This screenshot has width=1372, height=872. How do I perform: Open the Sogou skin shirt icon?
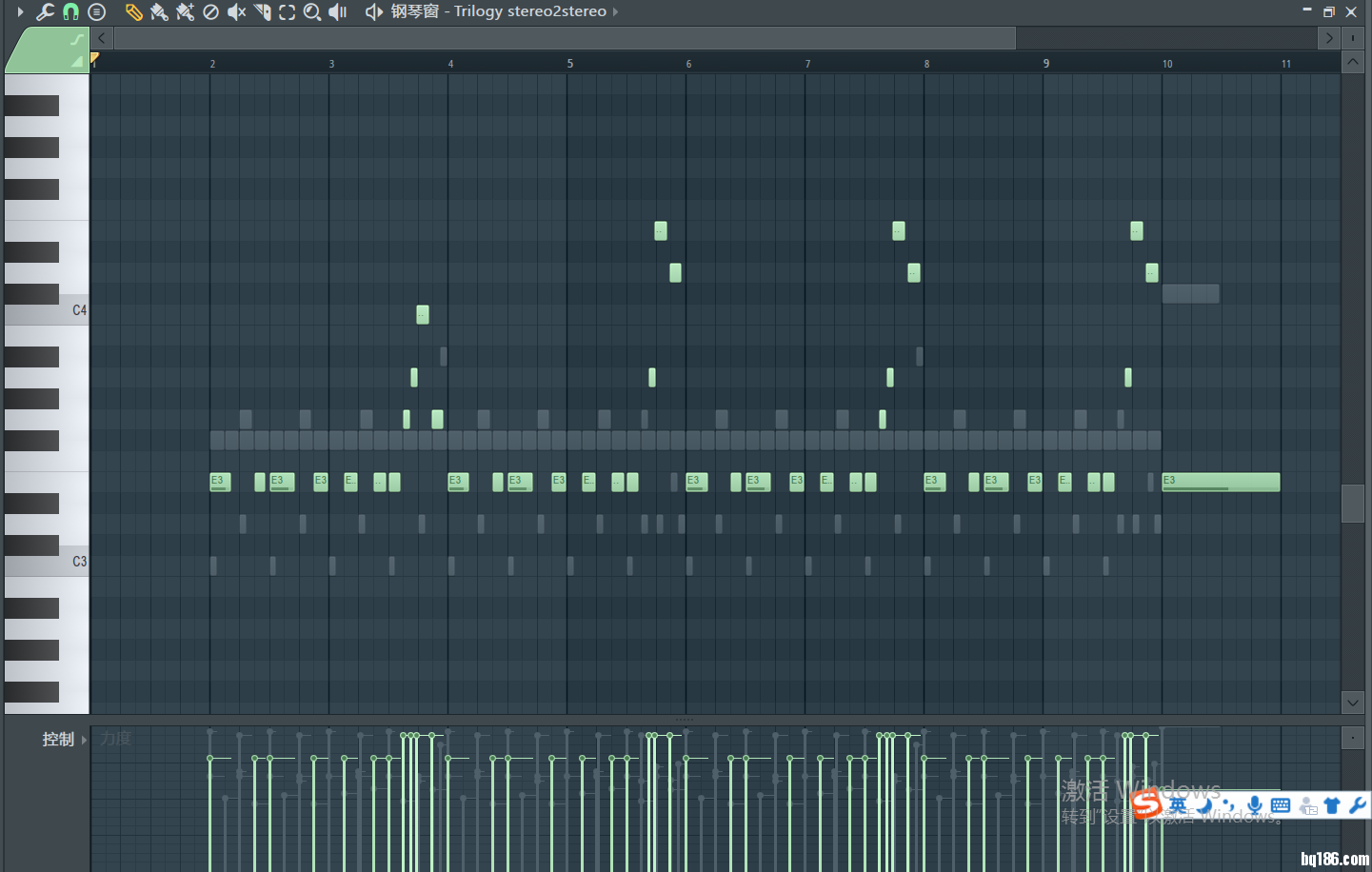pos(1332,805)
